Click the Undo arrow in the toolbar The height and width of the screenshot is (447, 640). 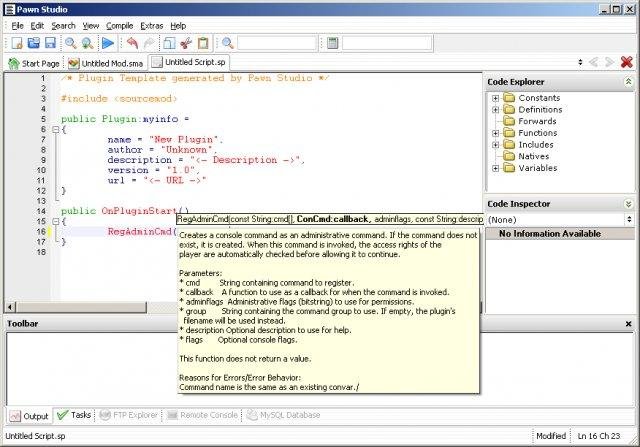[x=133, y=43]
